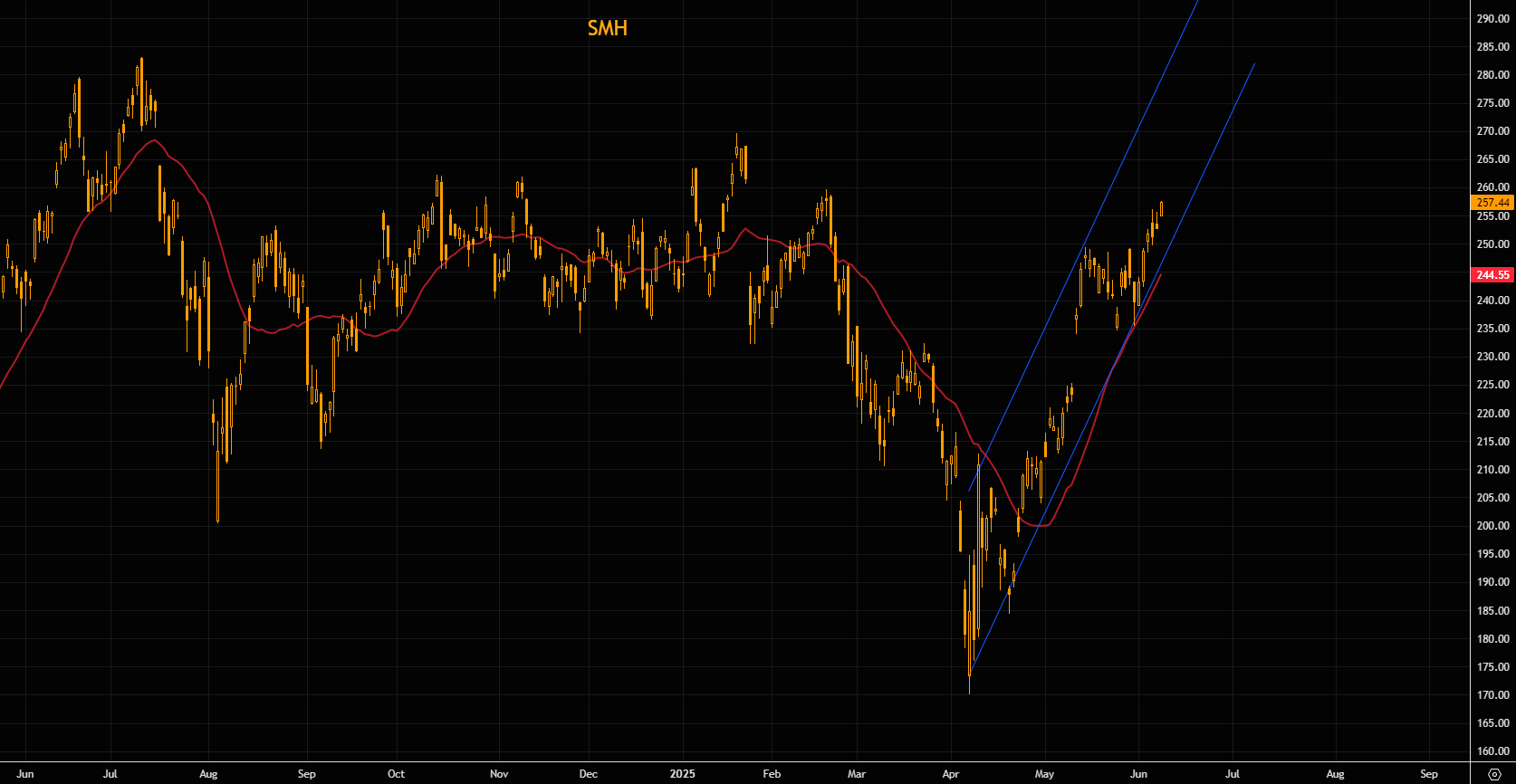Click the Sep label at far right of time axis
The height and width of the screenshot is (784, 1516).
click(1429, 774)
